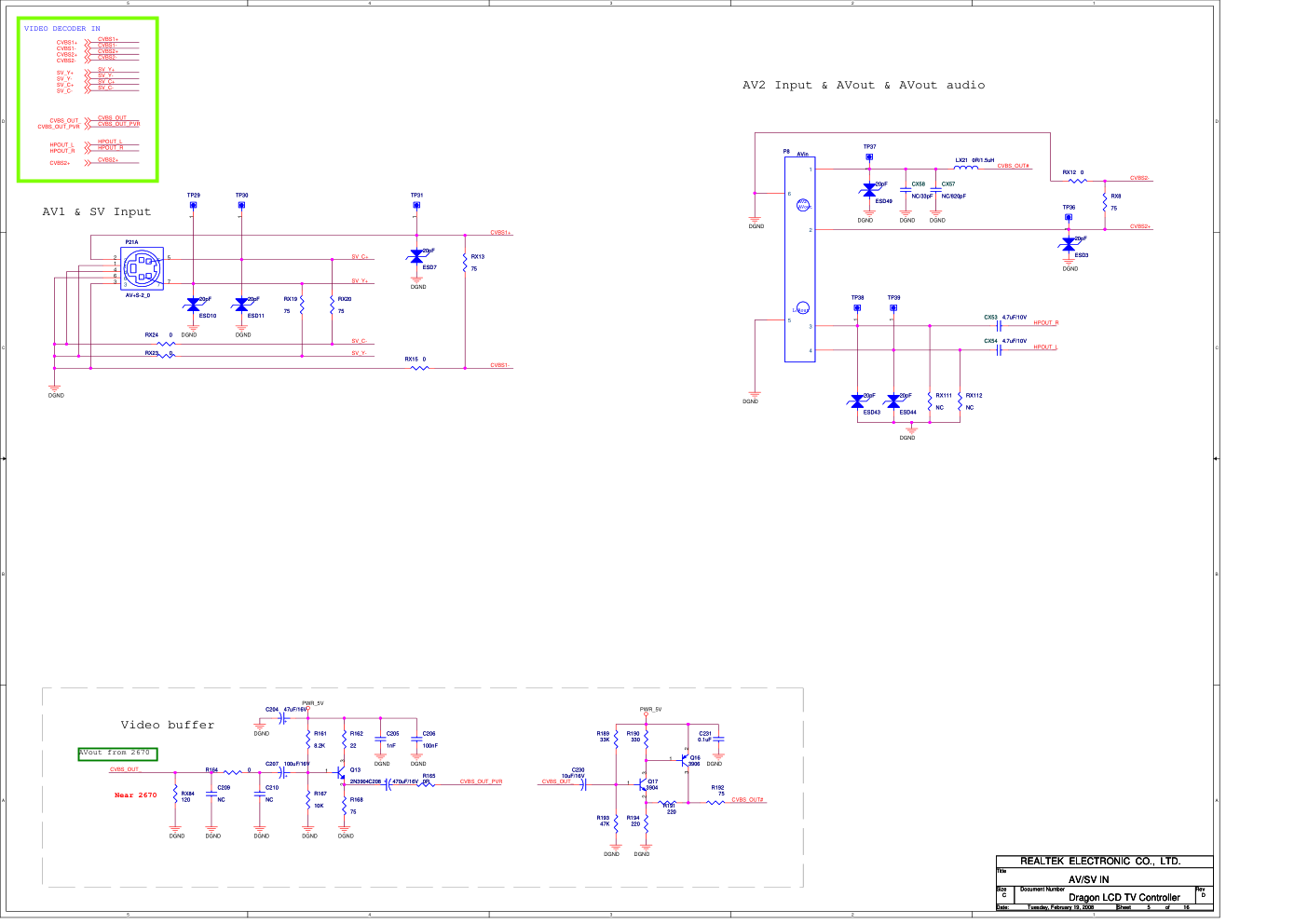Select capacitor CX54 symbol
1308x924 pixels.
click(999, 350)
